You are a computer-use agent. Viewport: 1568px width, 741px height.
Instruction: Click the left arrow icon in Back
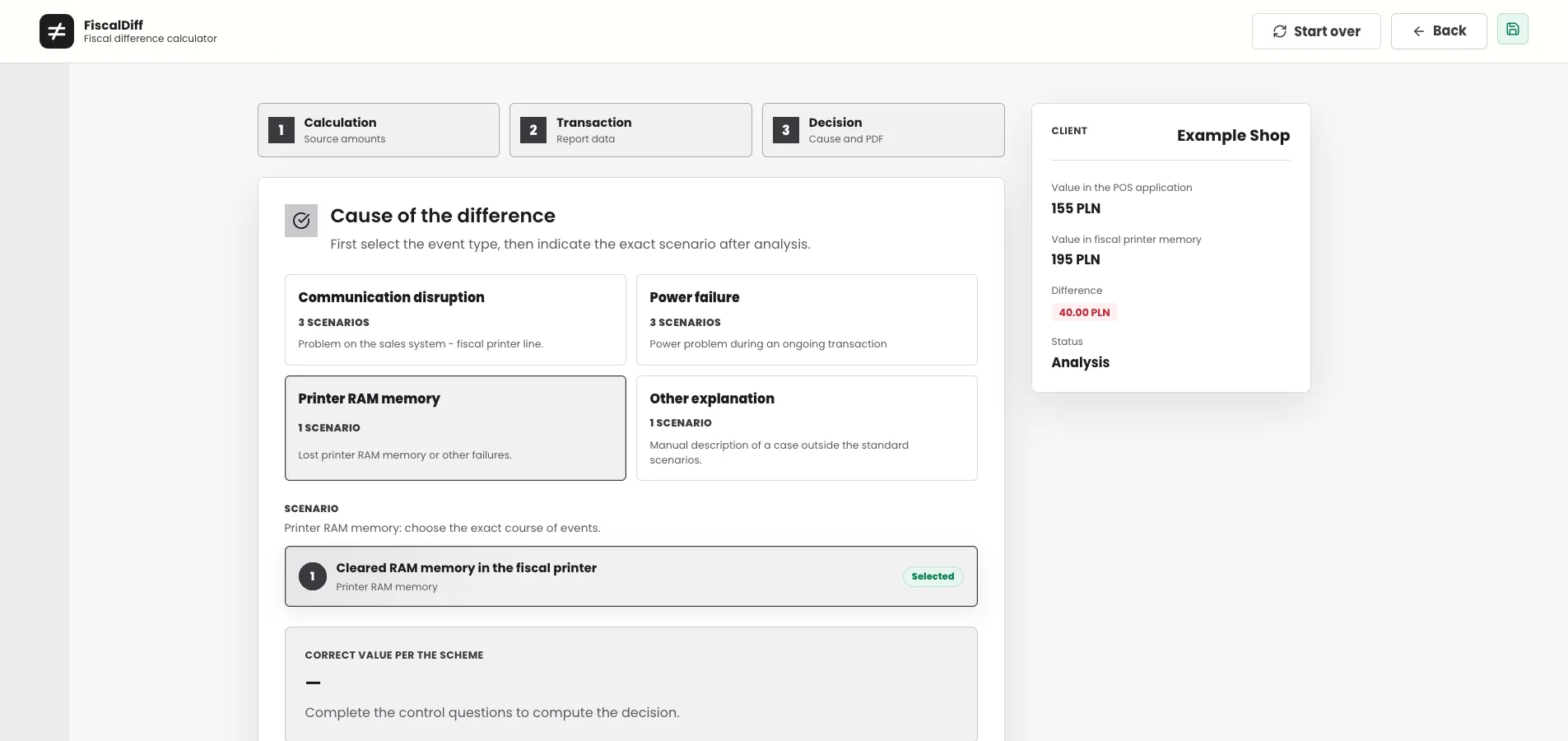pos(1418,31)
